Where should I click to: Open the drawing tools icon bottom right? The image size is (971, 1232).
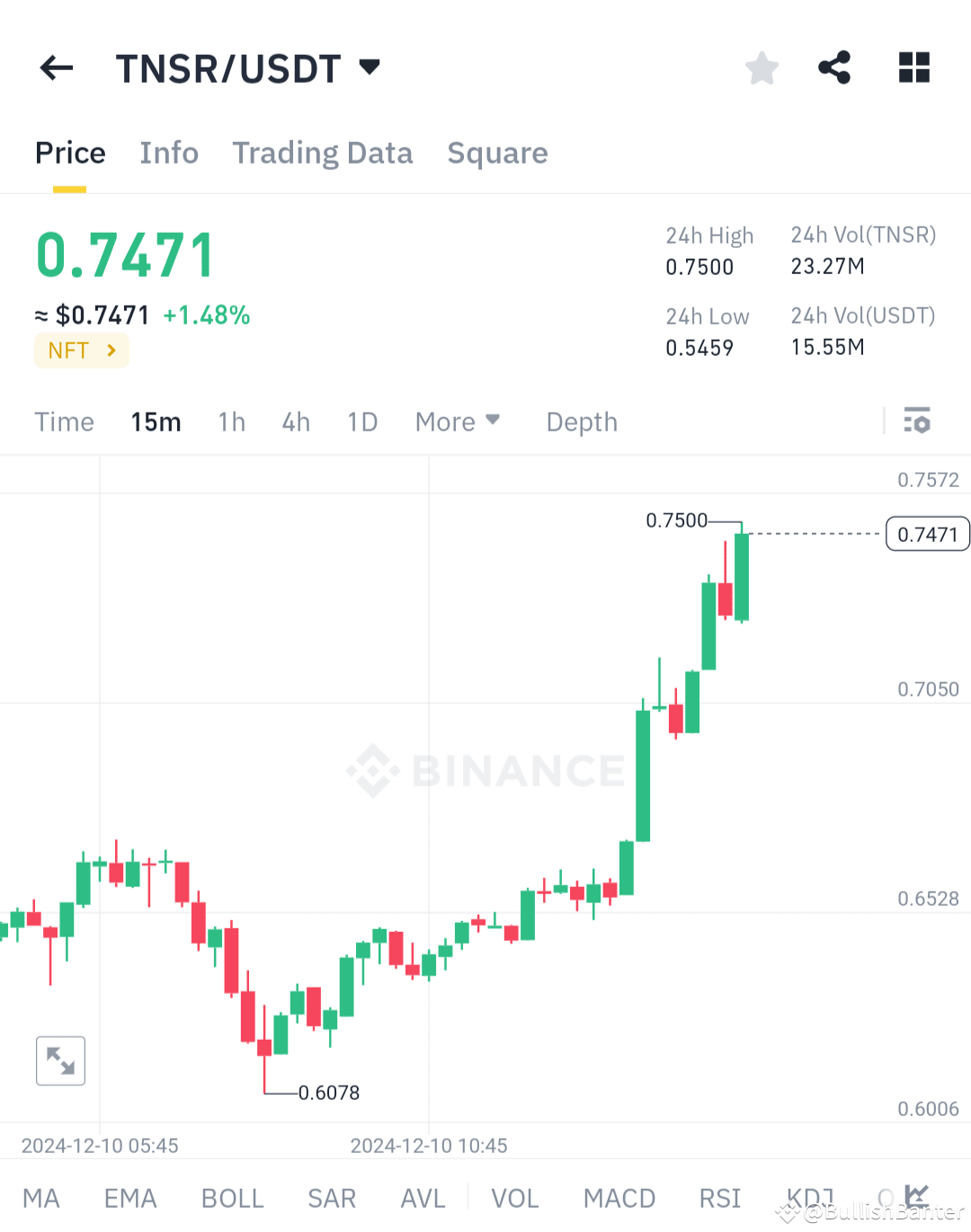tap(916, 1196)
